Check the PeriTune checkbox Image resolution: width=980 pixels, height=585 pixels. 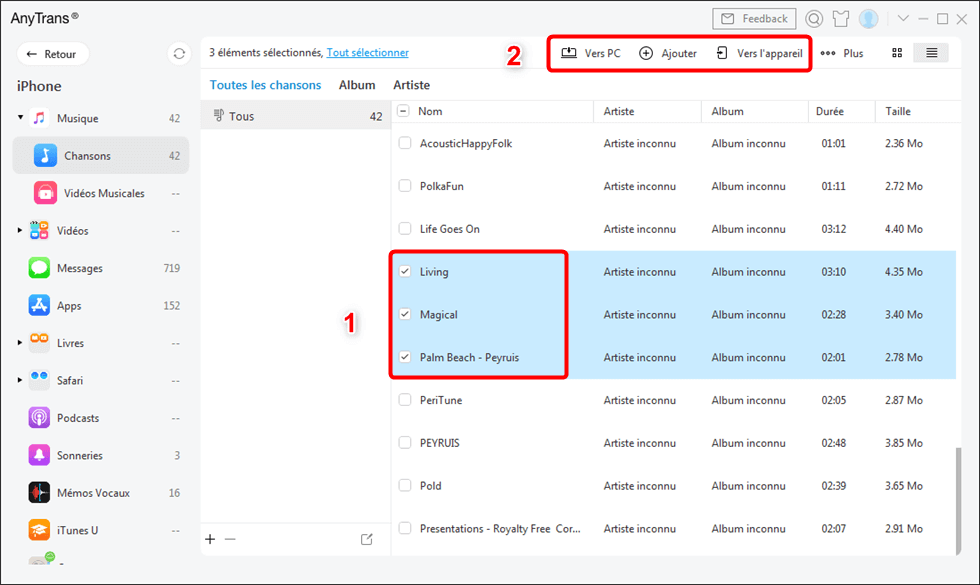(x=405, y=400)
